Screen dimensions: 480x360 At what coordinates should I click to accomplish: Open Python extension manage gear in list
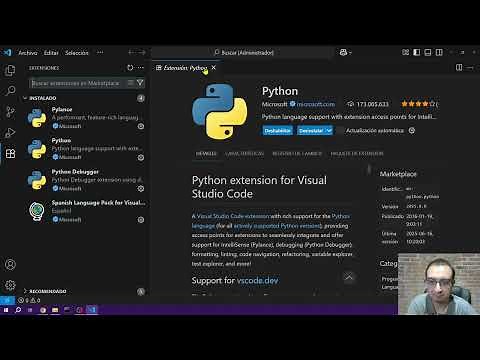tap(141, 157)
